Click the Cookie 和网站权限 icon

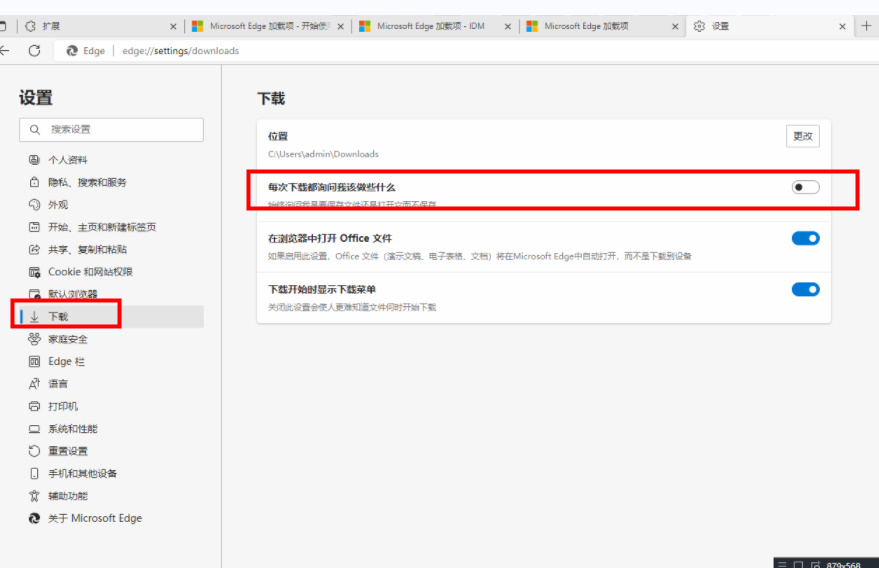point(35,272)
